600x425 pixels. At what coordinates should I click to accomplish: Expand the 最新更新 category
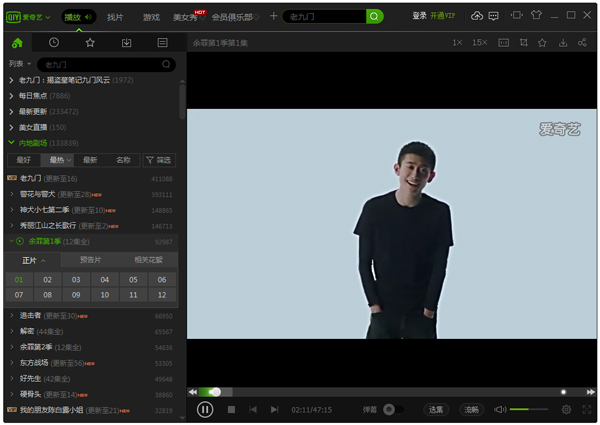pos(11,111)
